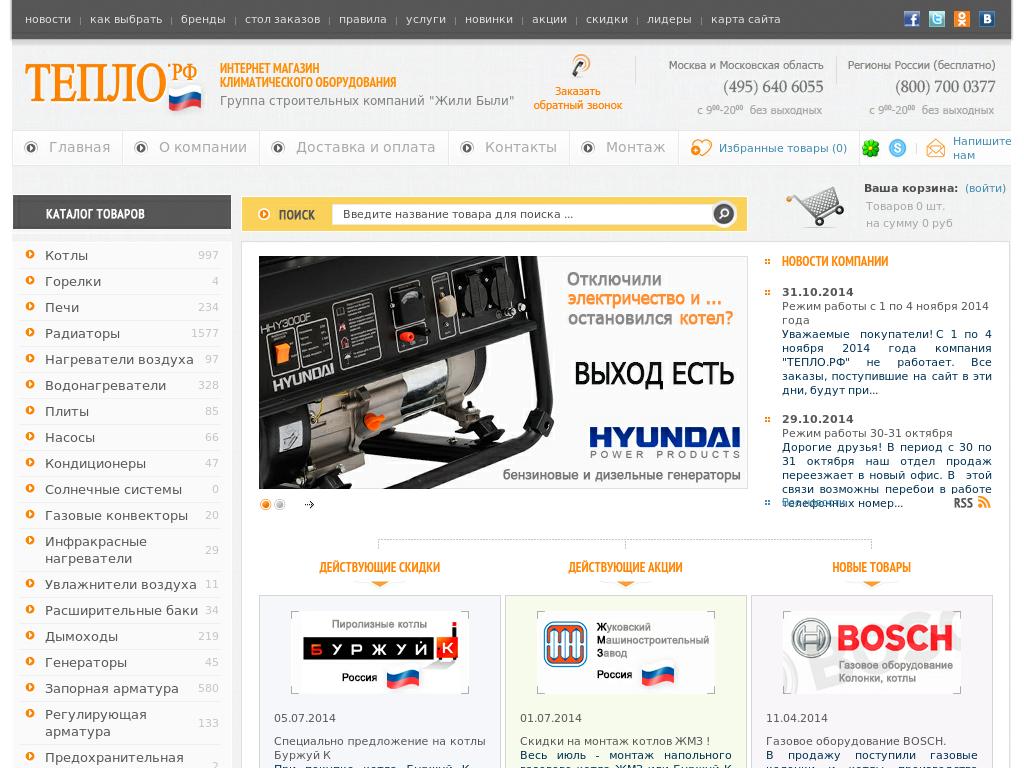Open the VKontakte social icon
Image resolution: width=1024 pixels, height=768 pixels.
tap(987, 18)
